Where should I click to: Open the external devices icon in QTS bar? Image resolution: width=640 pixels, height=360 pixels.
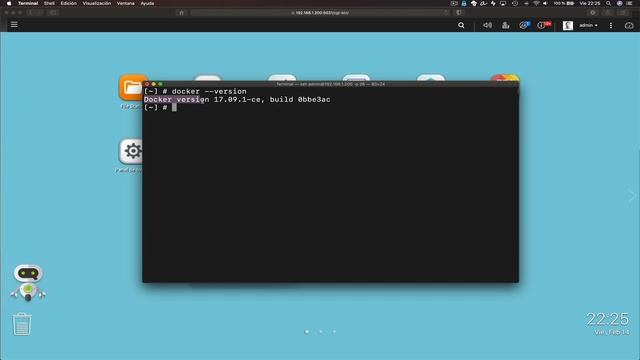pyautogui.click(x=506, y=25)
